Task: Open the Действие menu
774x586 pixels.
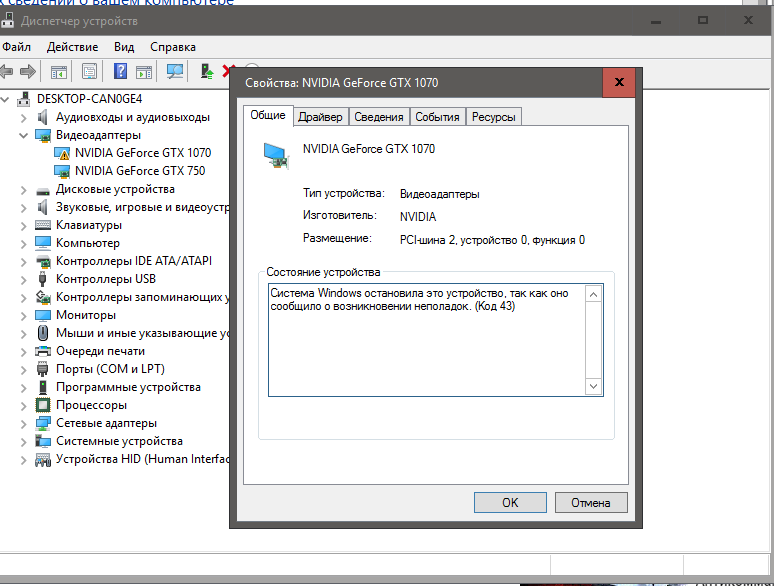Action: pos(73,47)
